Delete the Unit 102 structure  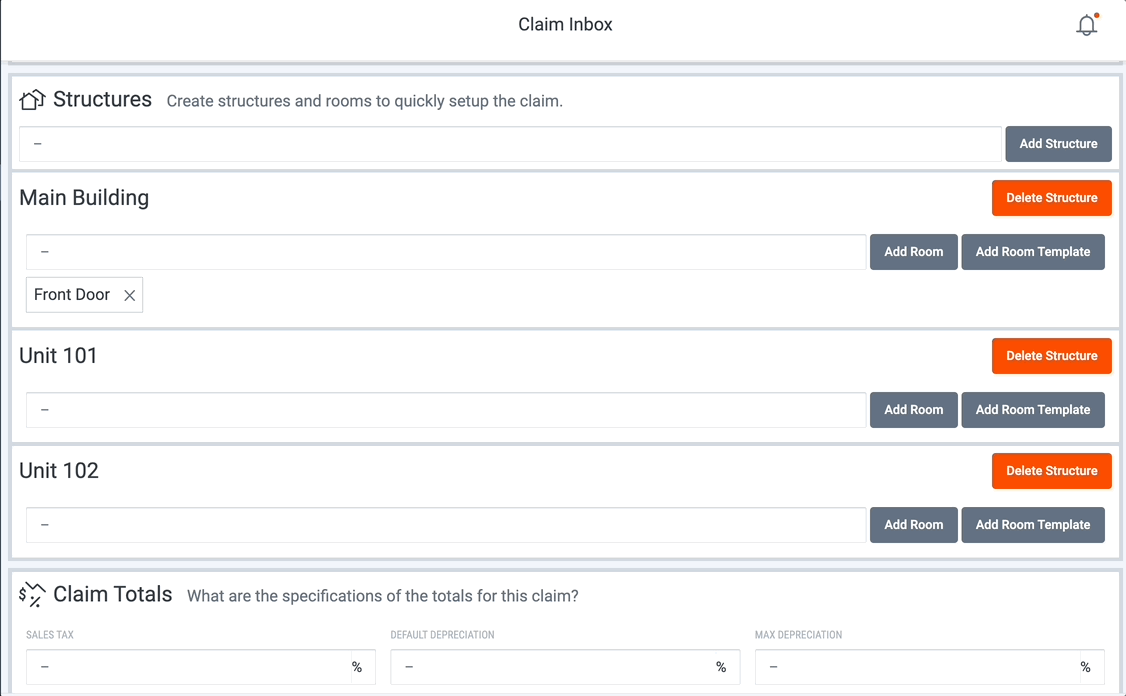[1051, 470]
